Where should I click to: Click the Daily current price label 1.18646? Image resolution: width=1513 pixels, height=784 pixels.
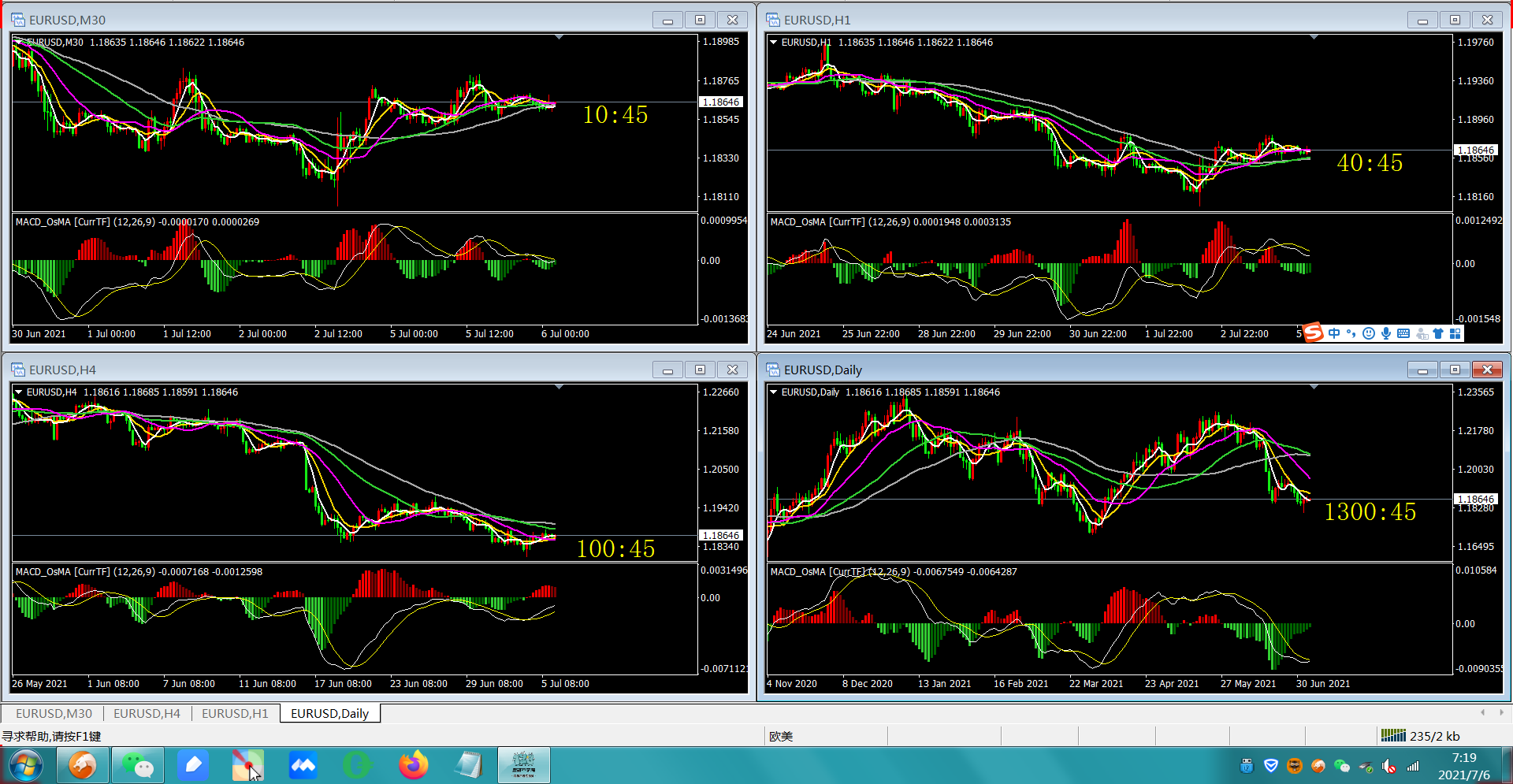click(x=1476, y=499)
